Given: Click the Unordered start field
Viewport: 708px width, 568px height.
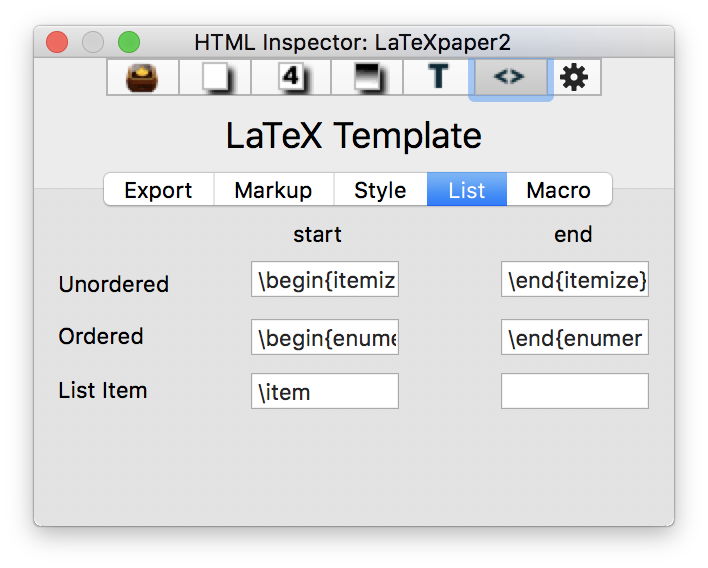Looking at the screenshot, I should point(325,280).
